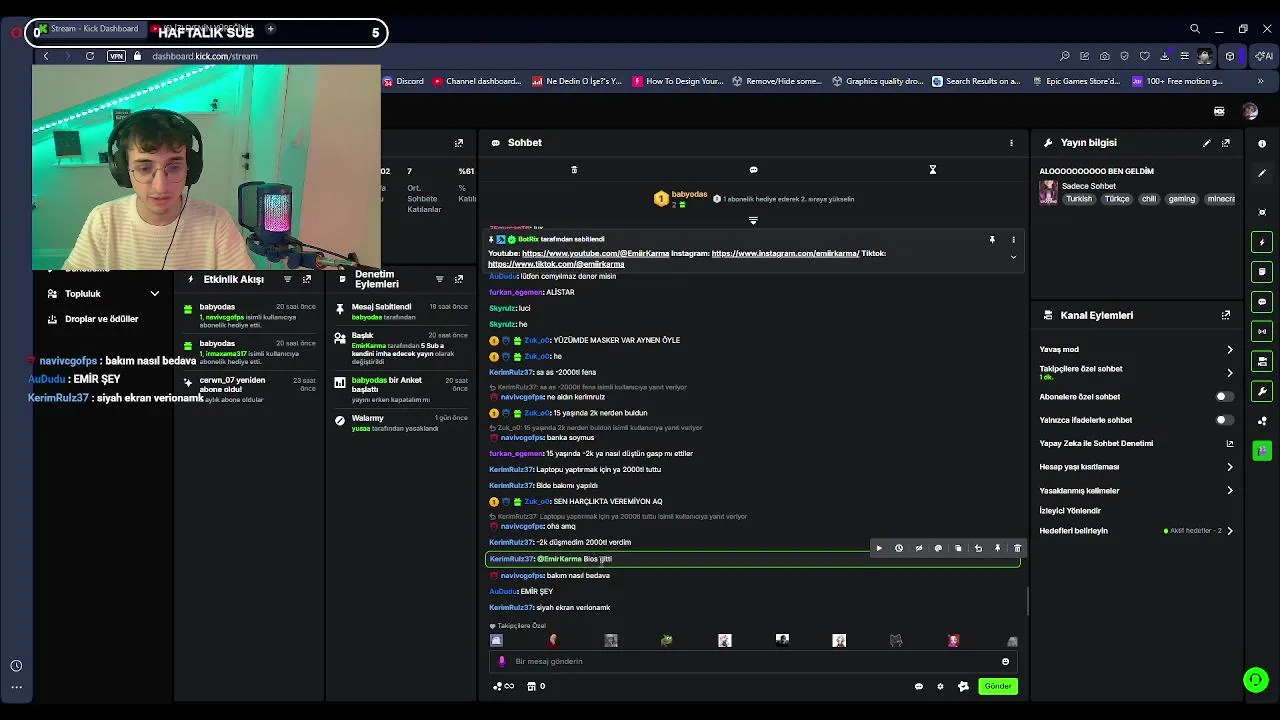Filter the Etkinlik Akışı panel
Viewport: 1280px width, 720px height.
click(x=287, y=279)
